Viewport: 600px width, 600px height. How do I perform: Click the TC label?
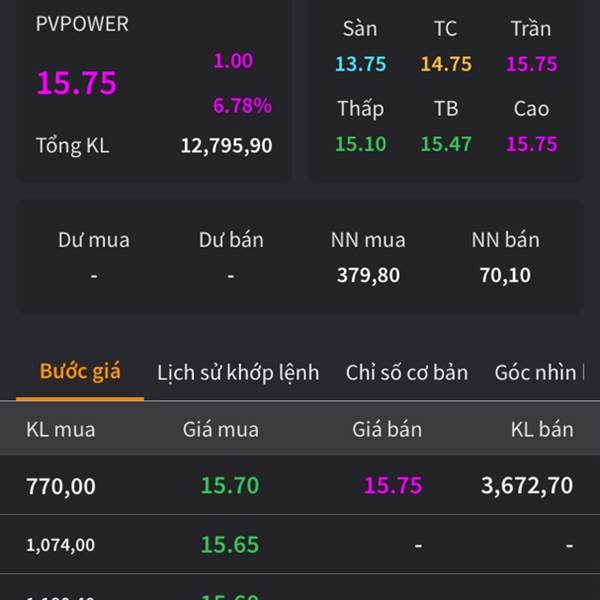point(445,29)
